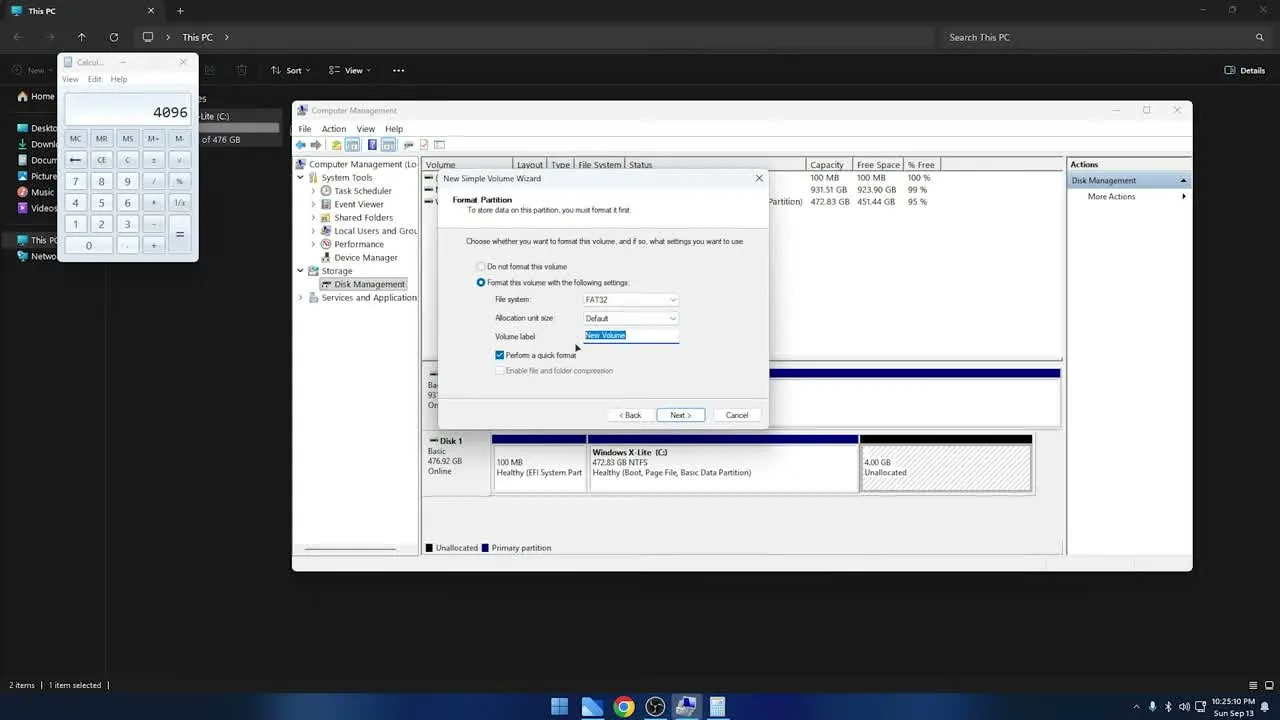Click the Details button in File Explorer
This screenshot has width=1280, height=720.
click(x=1245, y=70)
